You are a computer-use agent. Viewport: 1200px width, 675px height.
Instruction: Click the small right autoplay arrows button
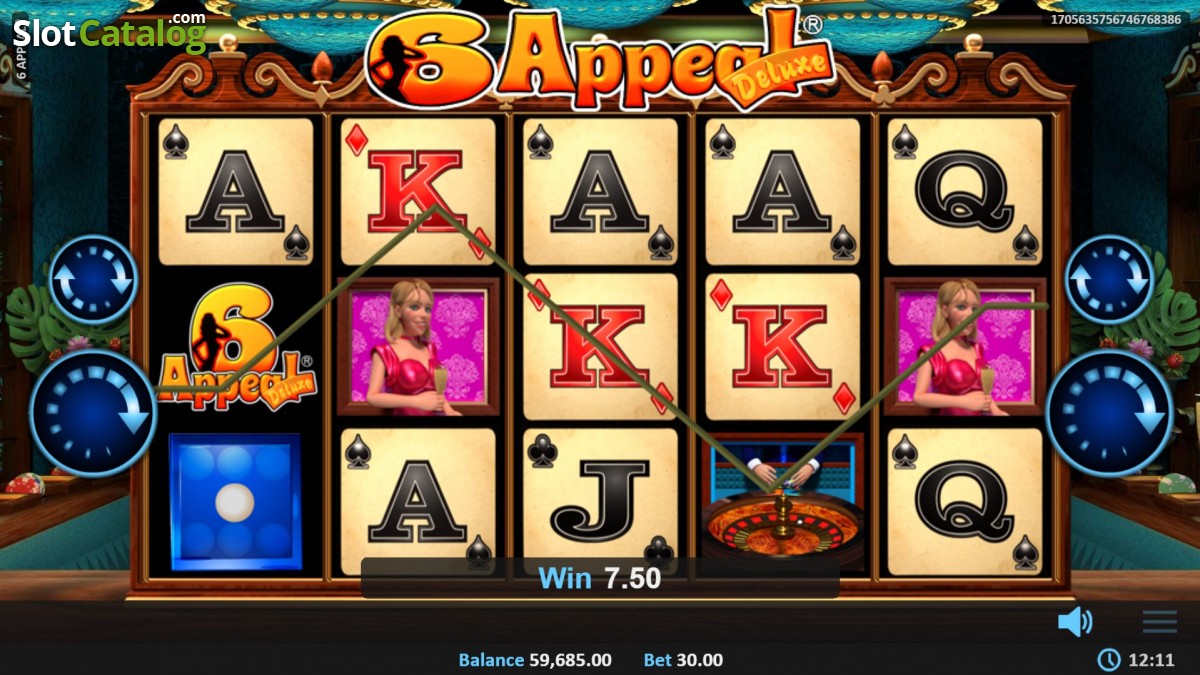coord(1108,280)
